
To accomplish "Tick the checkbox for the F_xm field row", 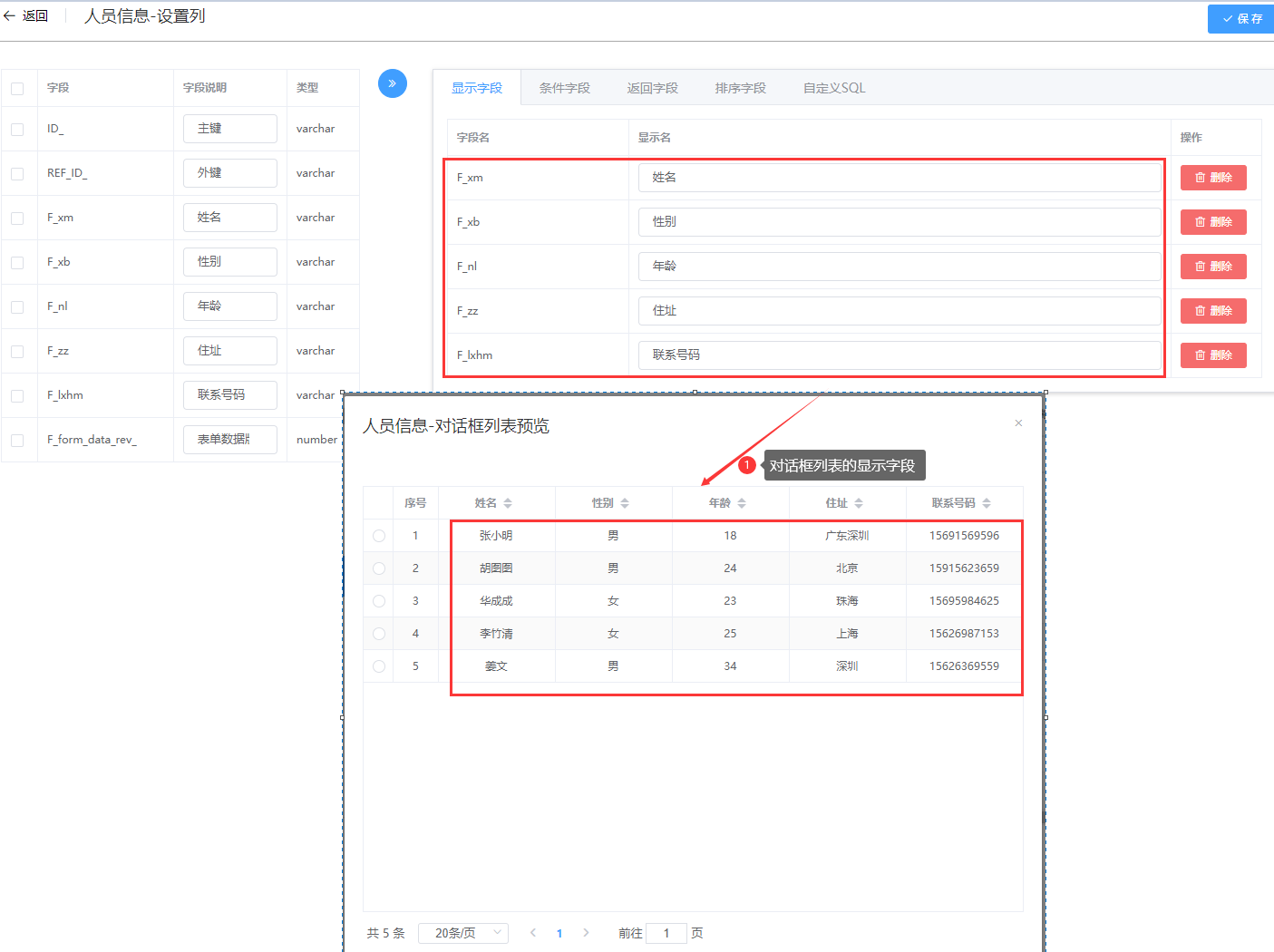I will pyautogui.click(x=17, y=219).
